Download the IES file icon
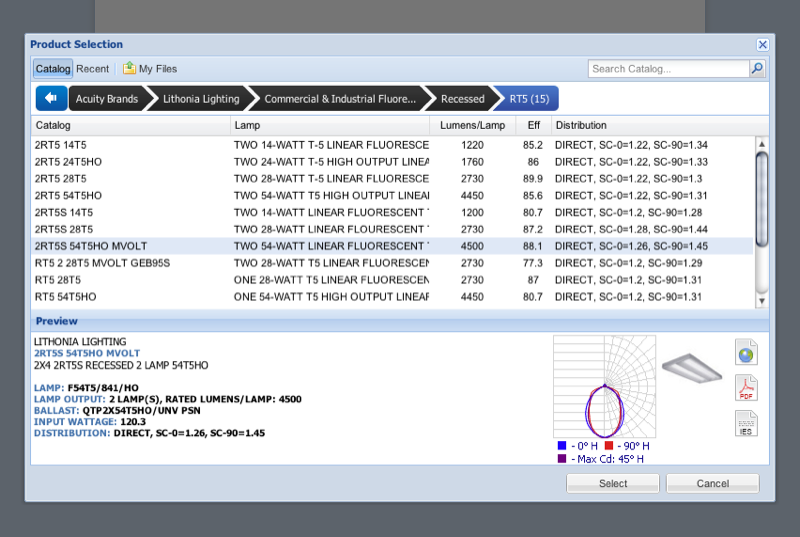800x537 pixels. (746, 423)
